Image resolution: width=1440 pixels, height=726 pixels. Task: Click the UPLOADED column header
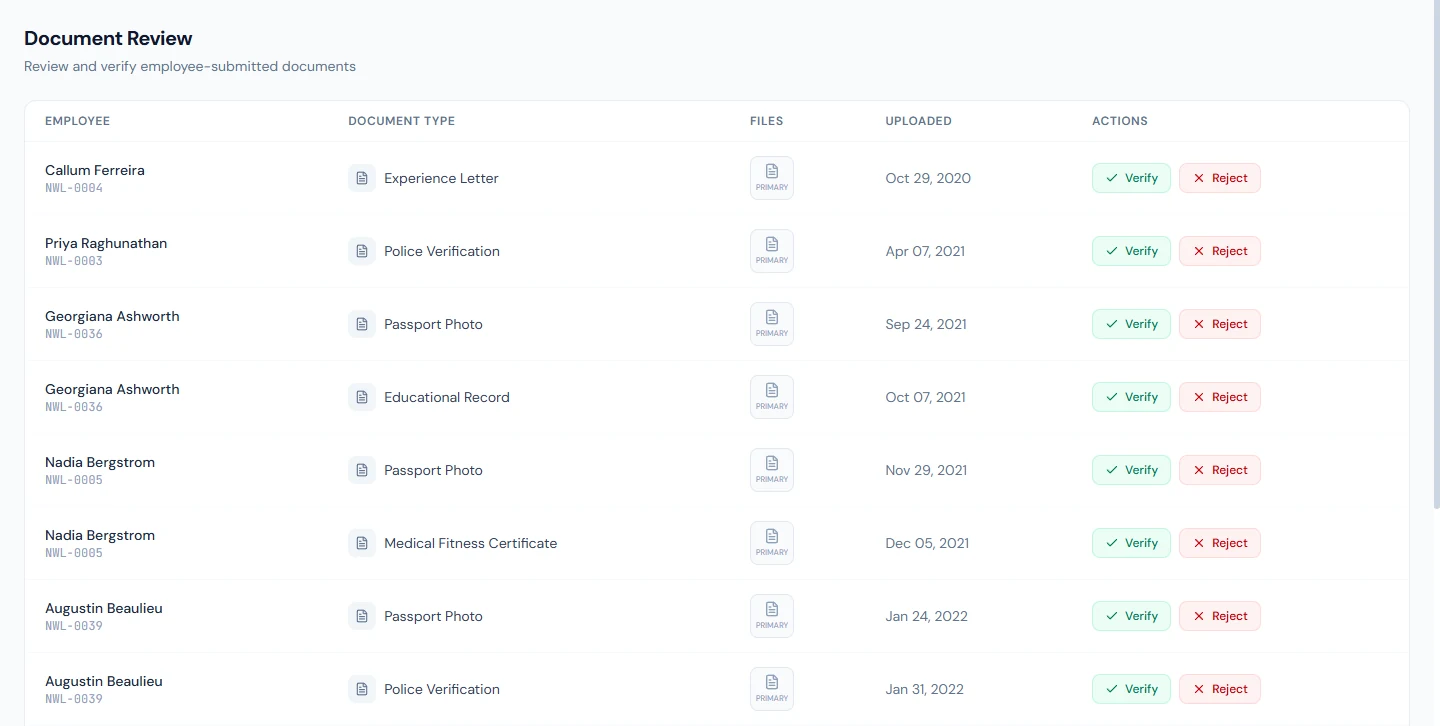[x=918, y=121]
